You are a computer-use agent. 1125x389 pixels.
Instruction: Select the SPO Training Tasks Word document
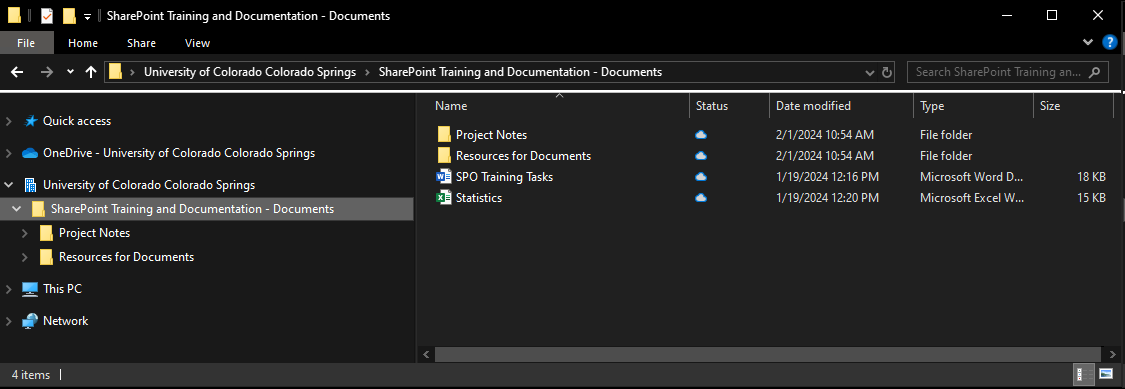[x=504, y=177]
